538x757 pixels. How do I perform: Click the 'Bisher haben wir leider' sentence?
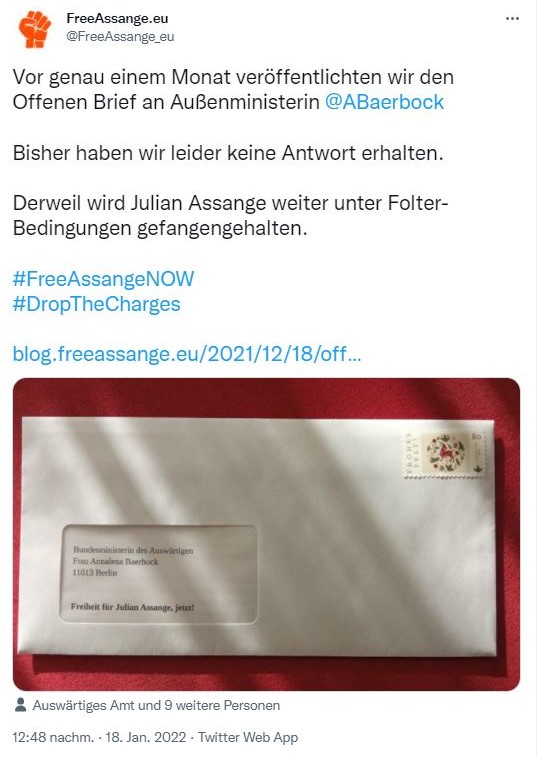(228, 153)
